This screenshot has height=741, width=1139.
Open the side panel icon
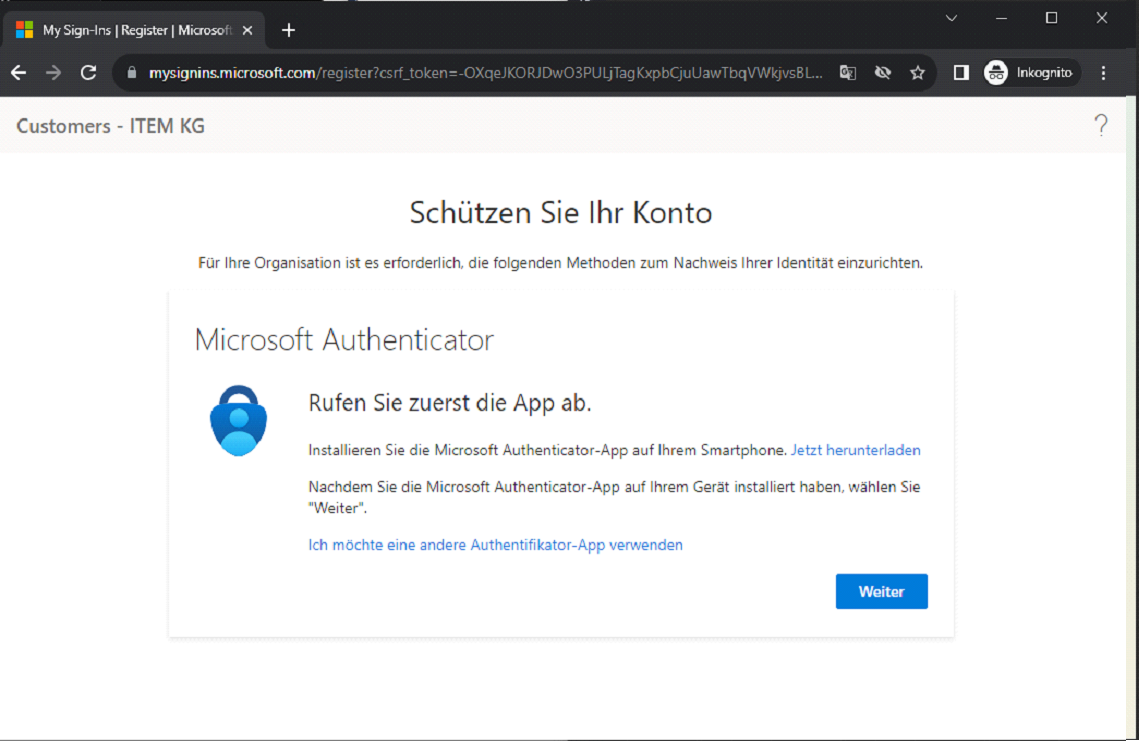tap(961, 73)
